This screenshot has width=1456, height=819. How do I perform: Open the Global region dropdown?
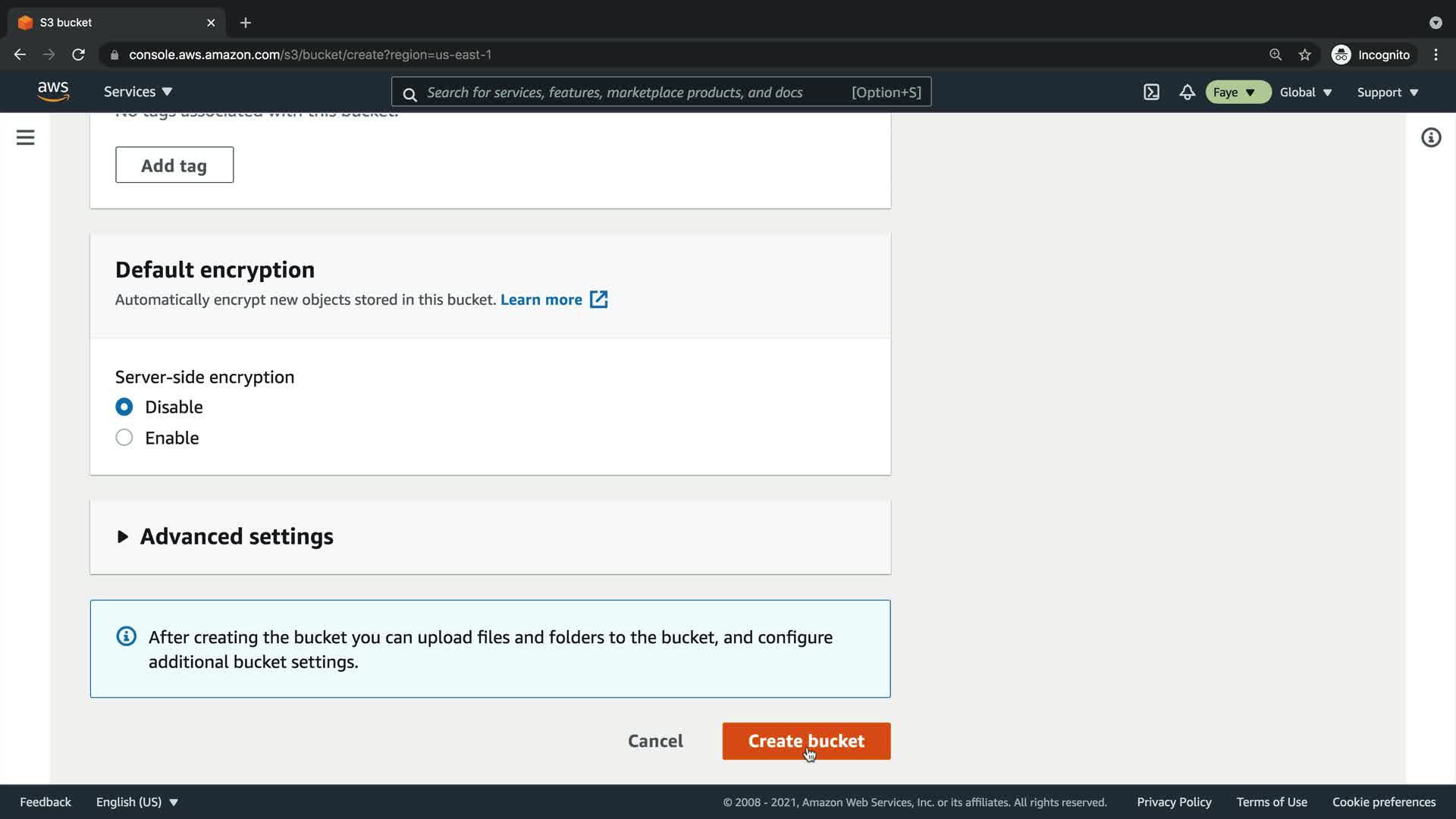tap(1305, 93)
